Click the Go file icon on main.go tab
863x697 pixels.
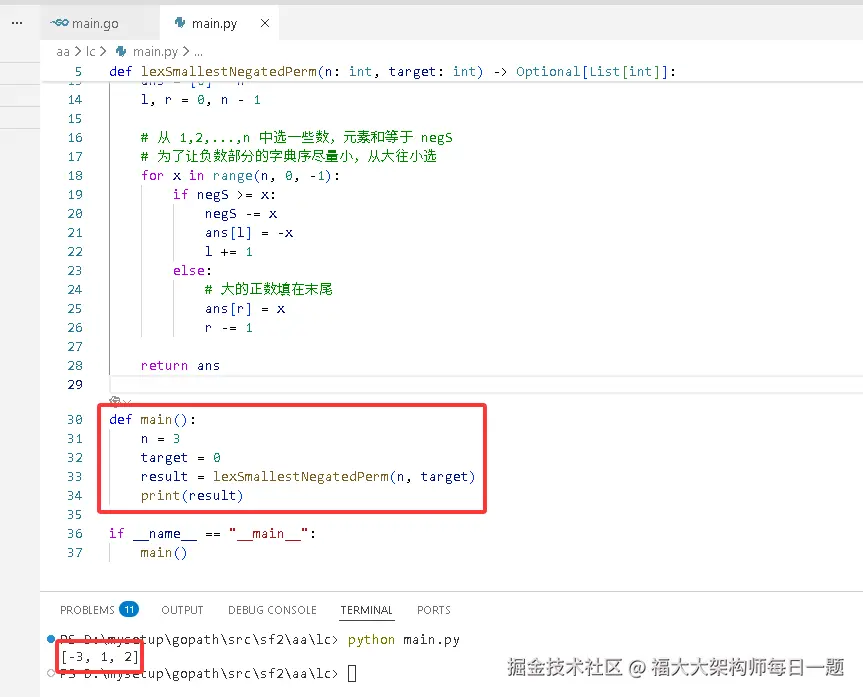point(59,23)
